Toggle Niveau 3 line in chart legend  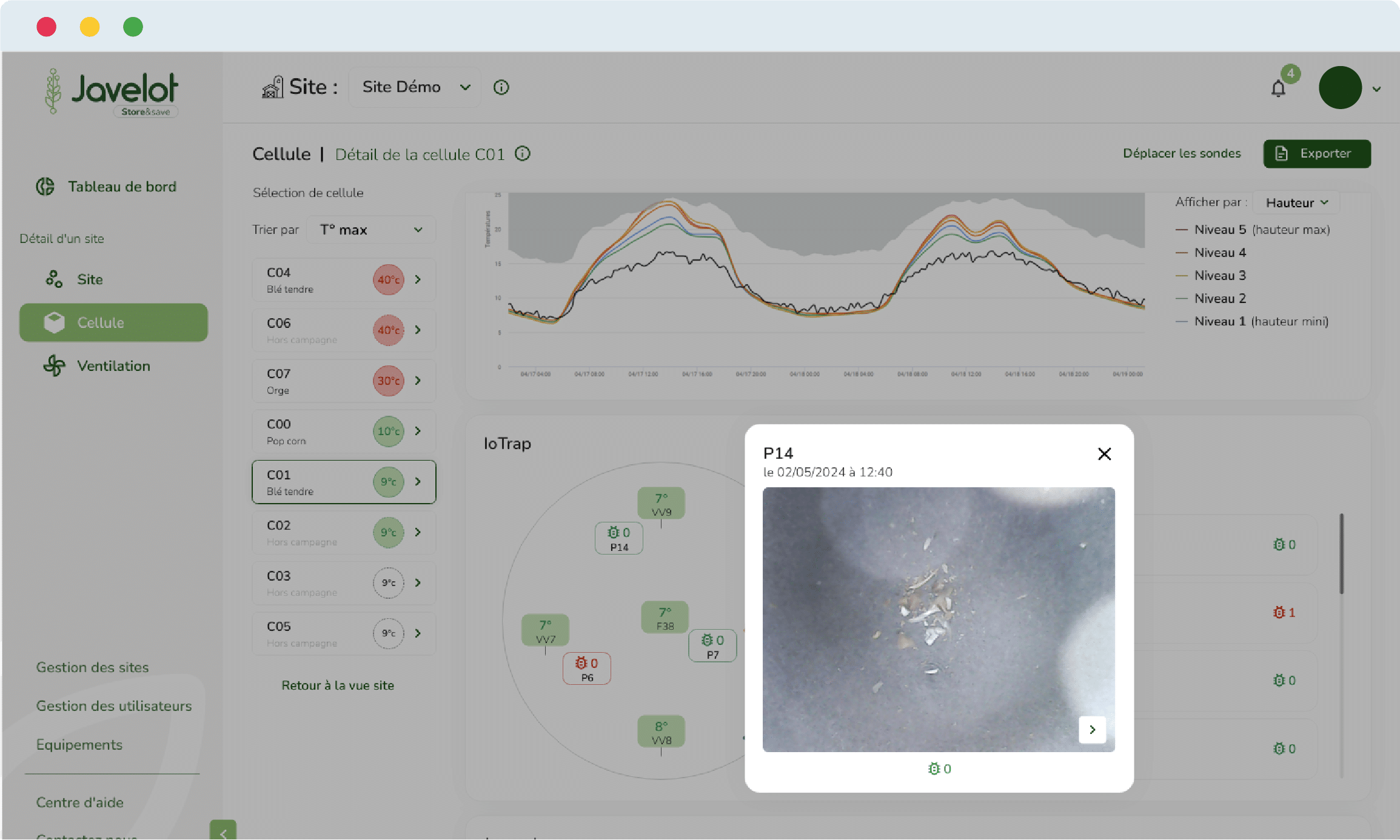pyautogui.click(x=1219, y=276)
